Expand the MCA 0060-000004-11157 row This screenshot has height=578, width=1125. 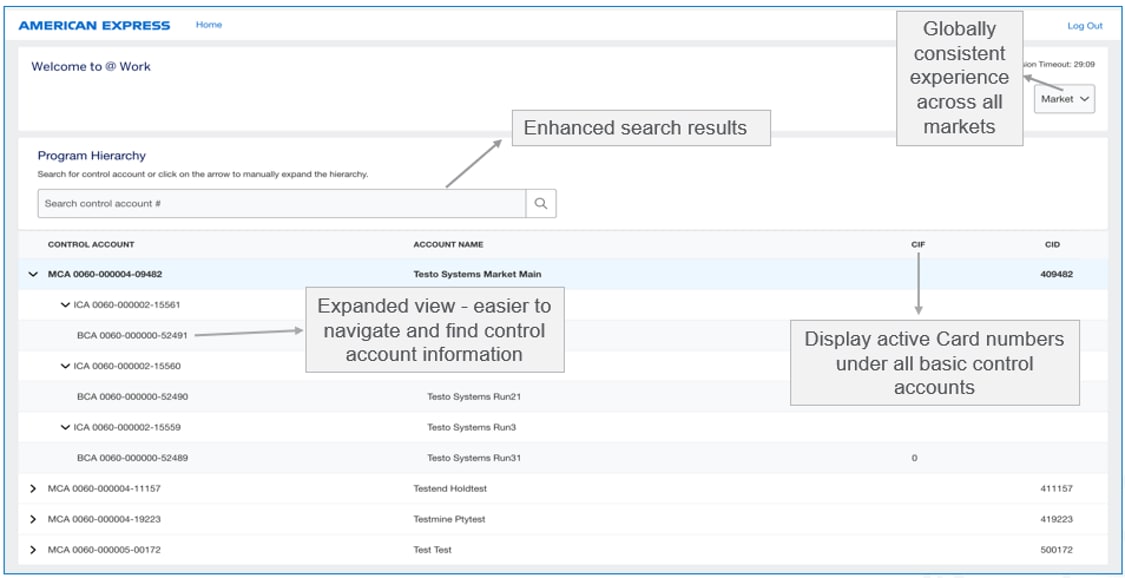point(34,489)
